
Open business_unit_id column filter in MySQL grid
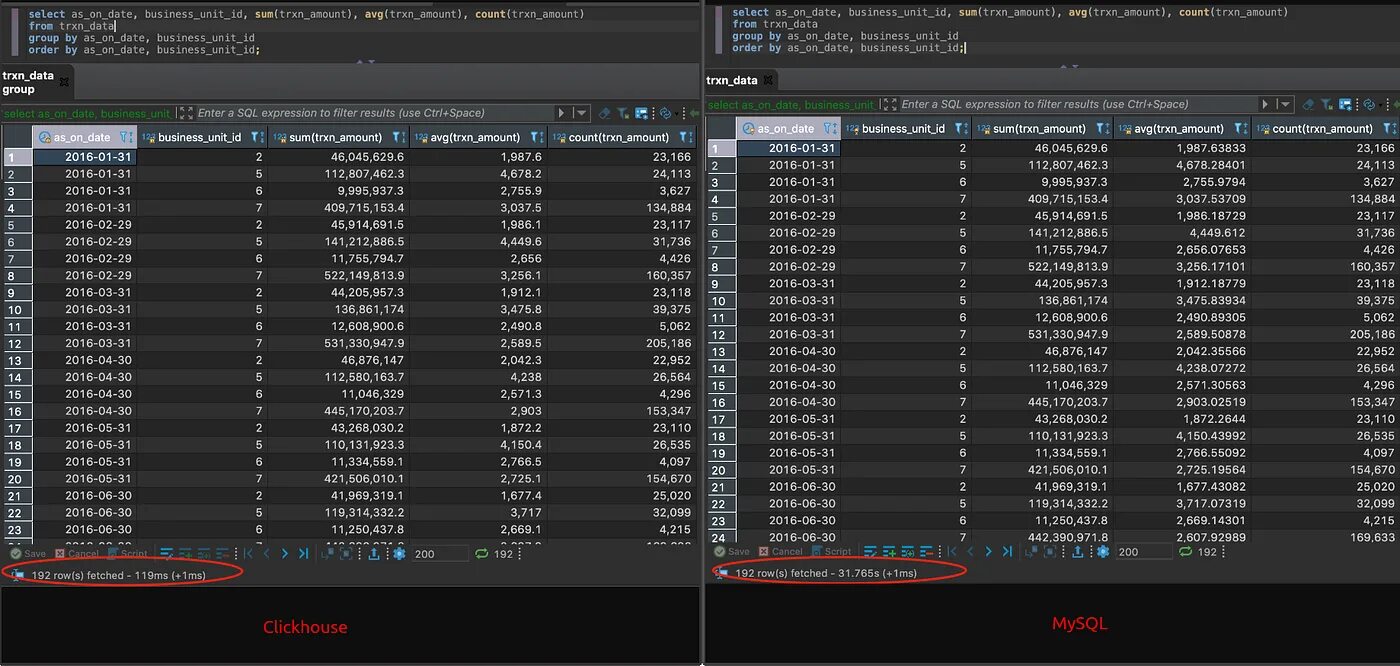click(960, 128)
